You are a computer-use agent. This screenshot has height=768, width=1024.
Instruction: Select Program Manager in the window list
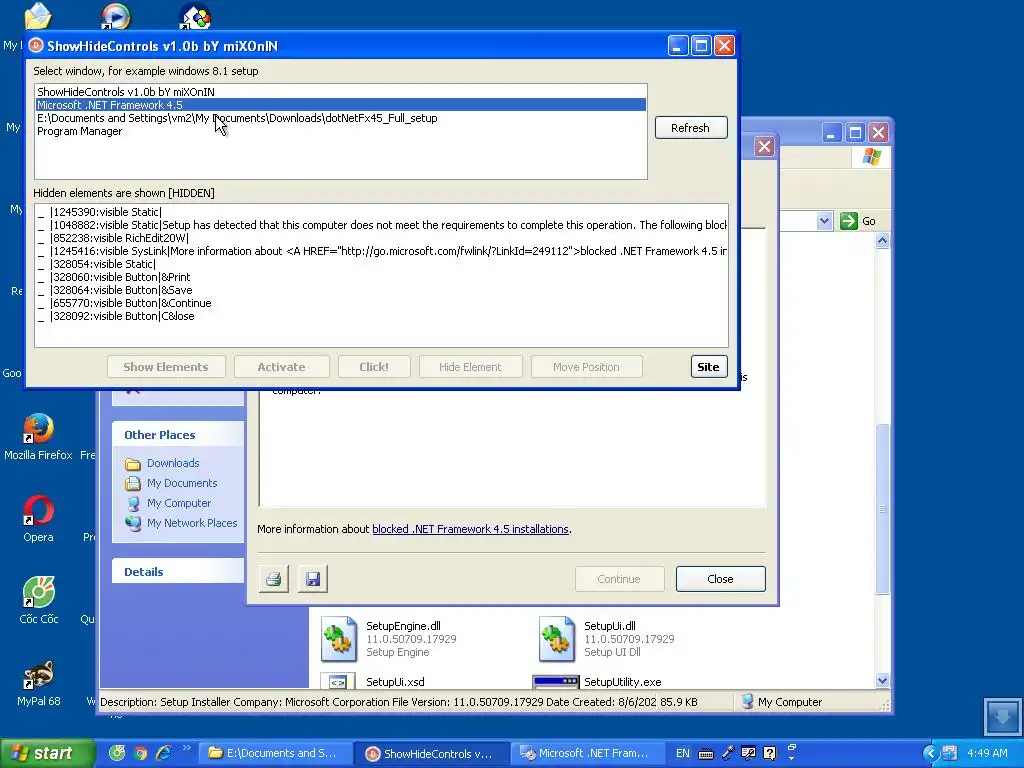[340, 131]
